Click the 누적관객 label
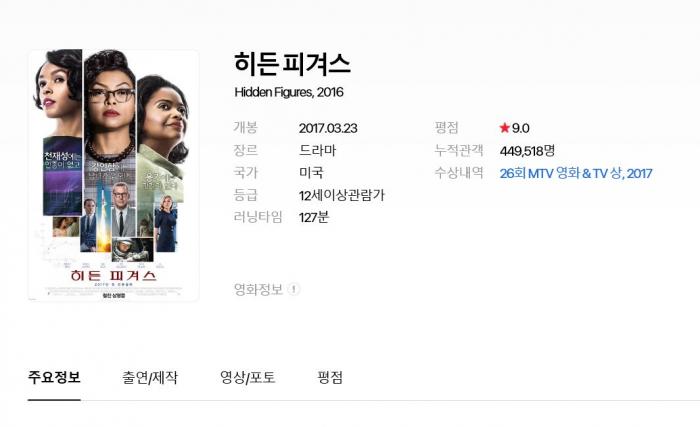The image size is (700, 427). click(459, 151)
